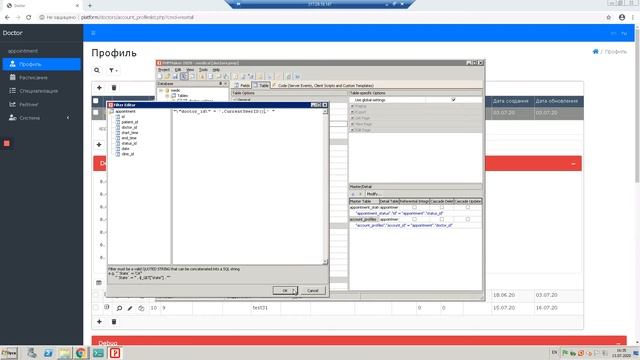Toggle Cascade Delete for account_profiles row
Viewport: 640px width, 360px height.
[x=442, y=219]
